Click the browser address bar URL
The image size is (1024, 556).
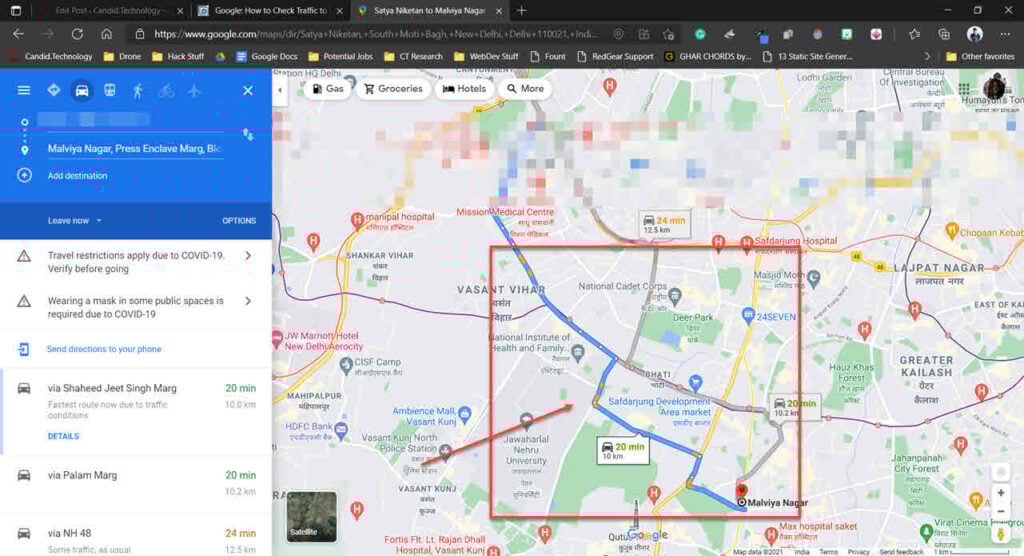[x=376, y=34]
